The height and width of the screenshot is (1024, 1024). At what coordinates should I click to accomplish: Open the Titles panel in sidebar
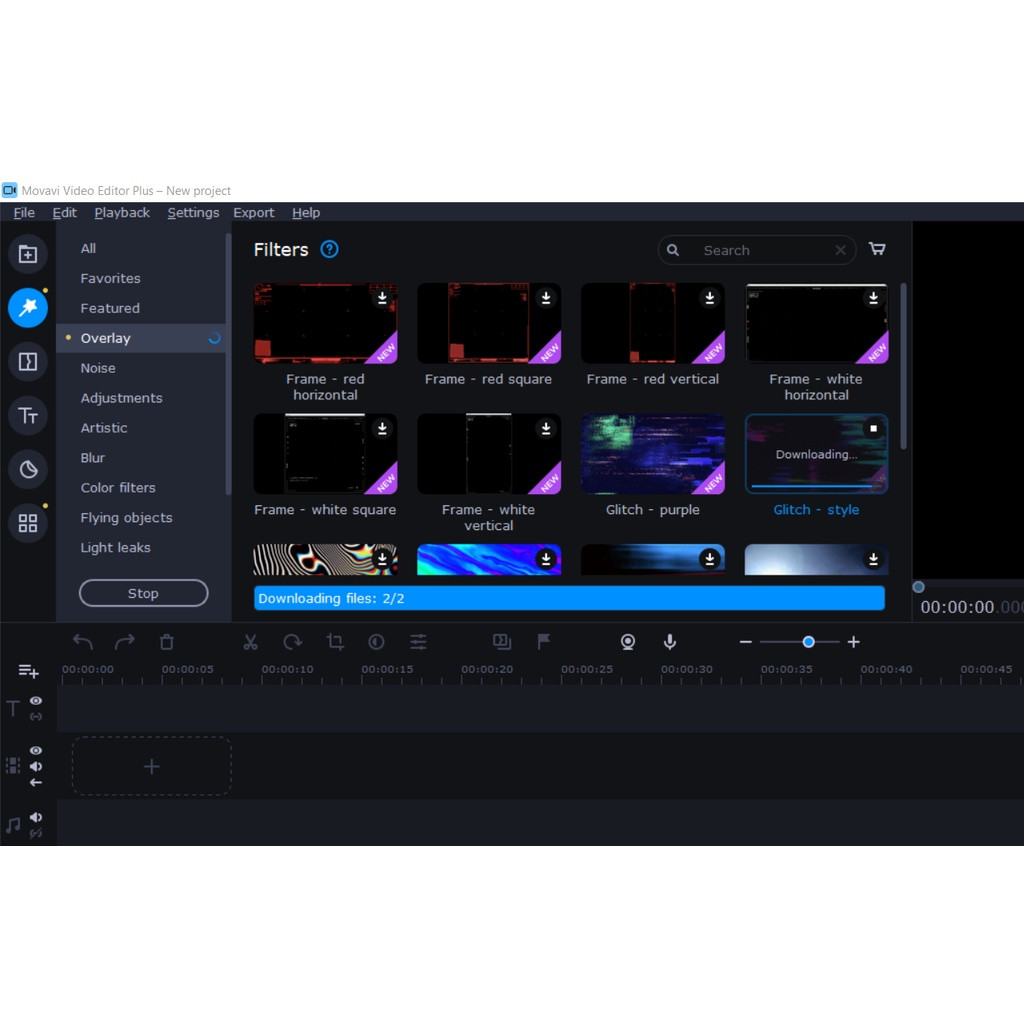[28, 416]
